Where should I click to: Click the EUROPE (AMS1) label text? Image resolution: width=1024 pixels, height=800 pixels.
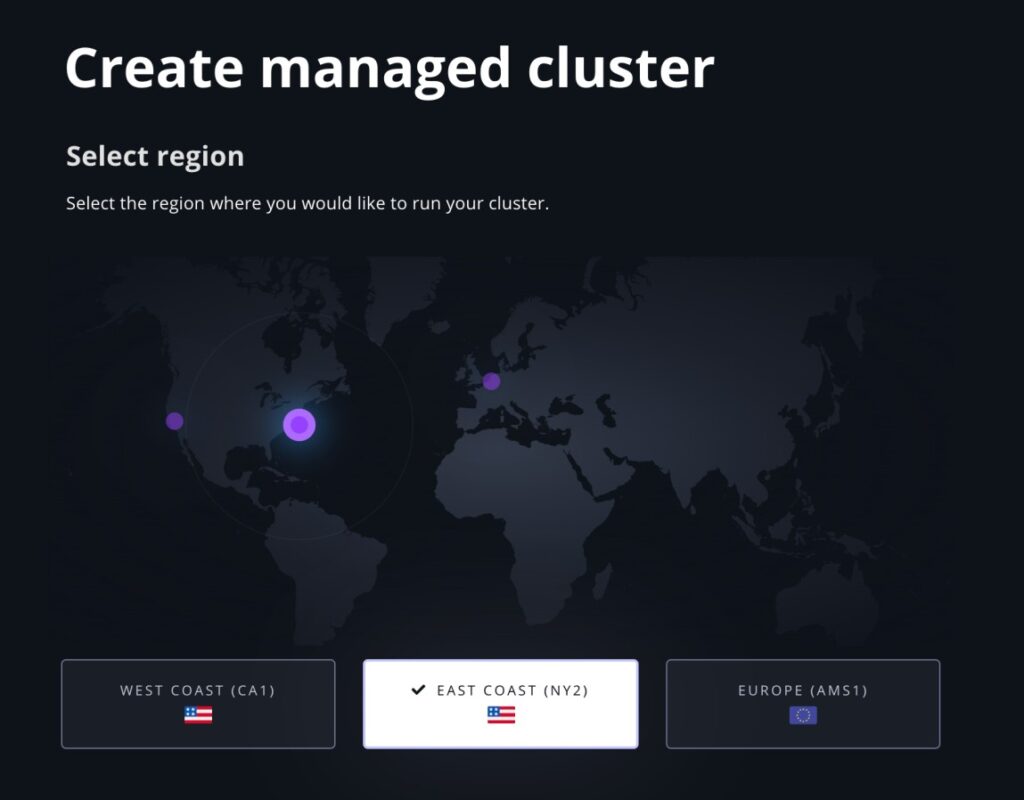[x=802, y=690]
